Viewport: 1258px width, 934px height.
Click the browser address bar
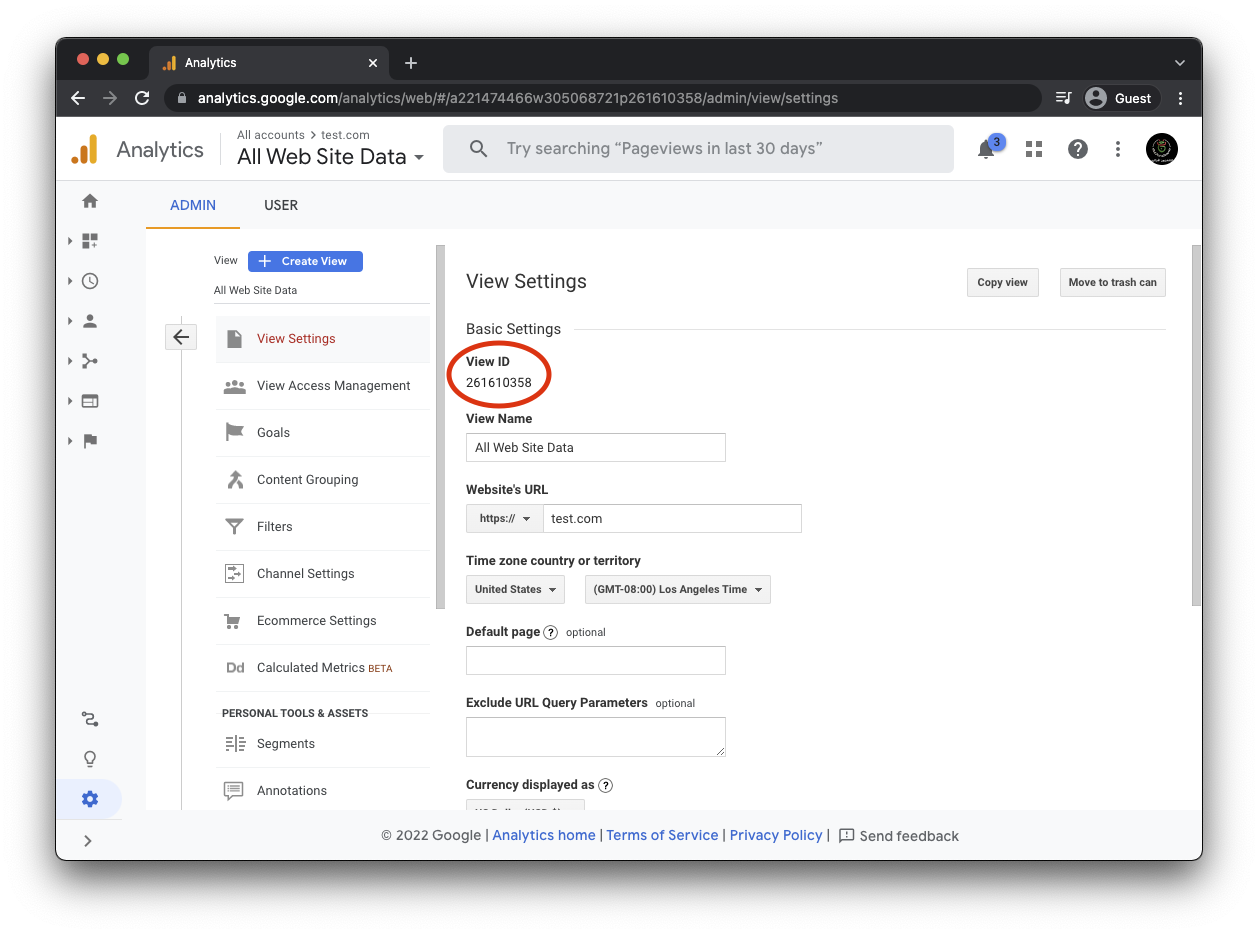click(605, 98)
